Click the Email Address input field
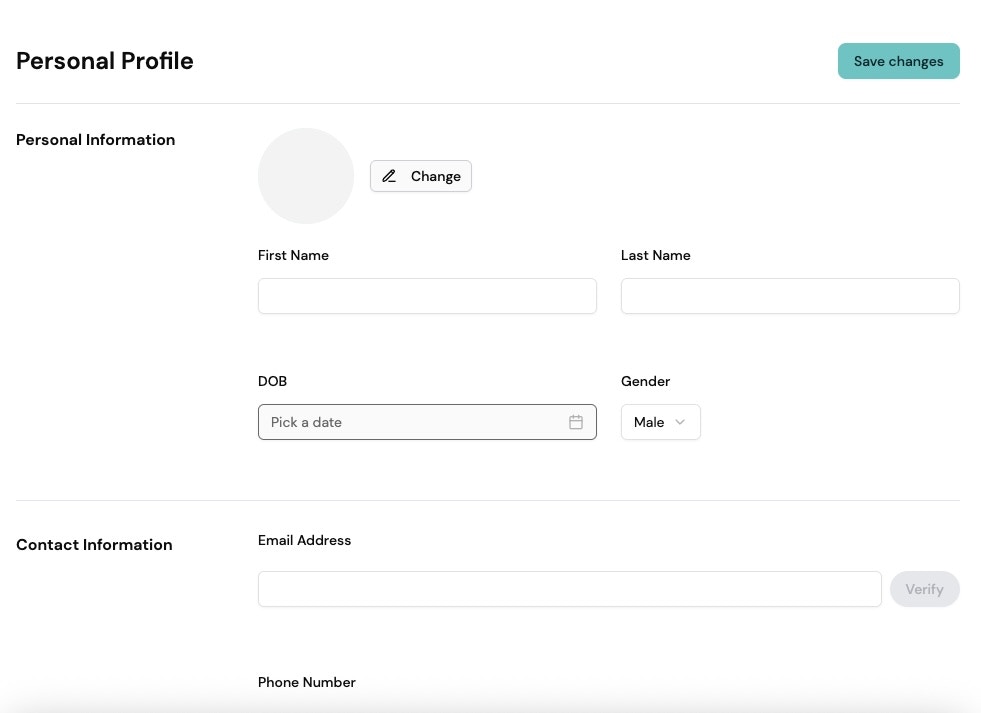Image resolution: width=981 pixels, height=713 pixels. pyautogui.click(x=569, y=589)
